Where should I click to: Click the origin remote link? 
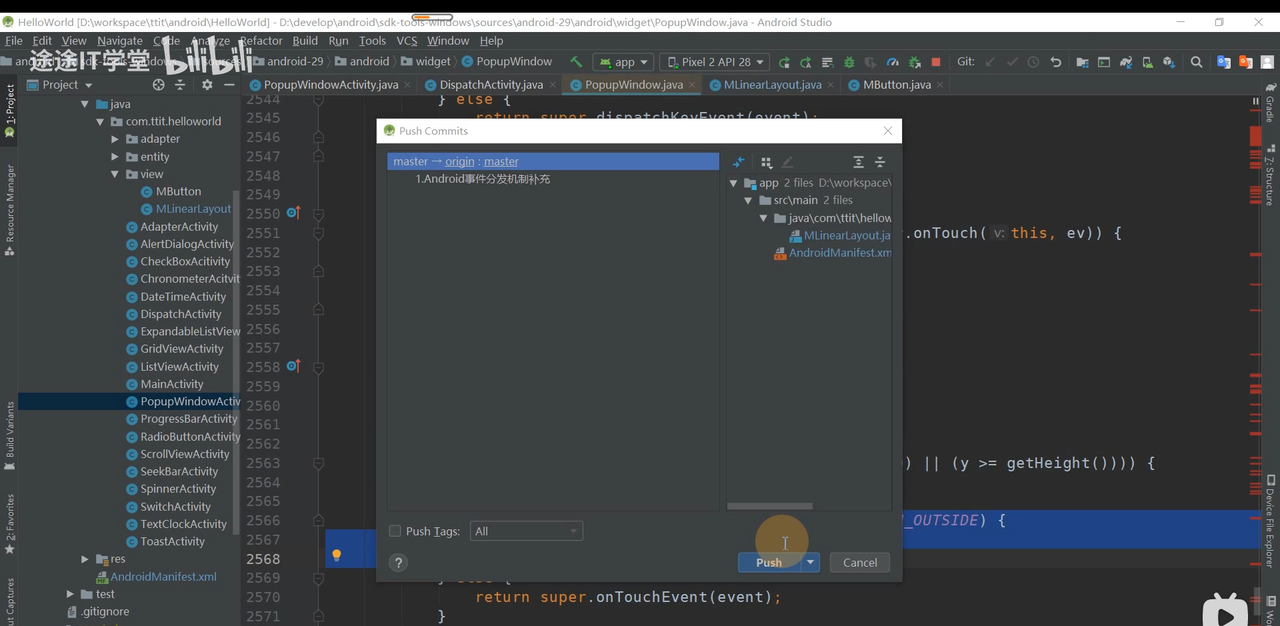point(460,161)
